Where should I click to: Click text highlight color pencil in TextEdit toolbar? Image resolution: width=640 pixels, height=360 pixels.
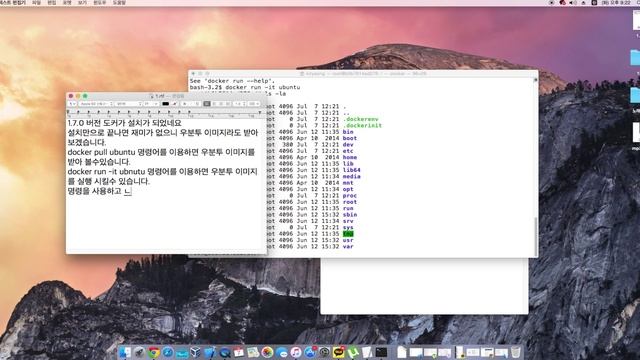[174, 104]
